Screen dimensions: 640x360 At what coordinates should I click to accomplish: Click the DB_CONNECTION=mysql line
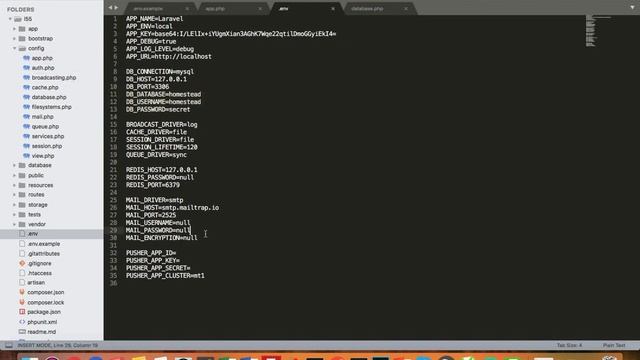click(160, 71)
